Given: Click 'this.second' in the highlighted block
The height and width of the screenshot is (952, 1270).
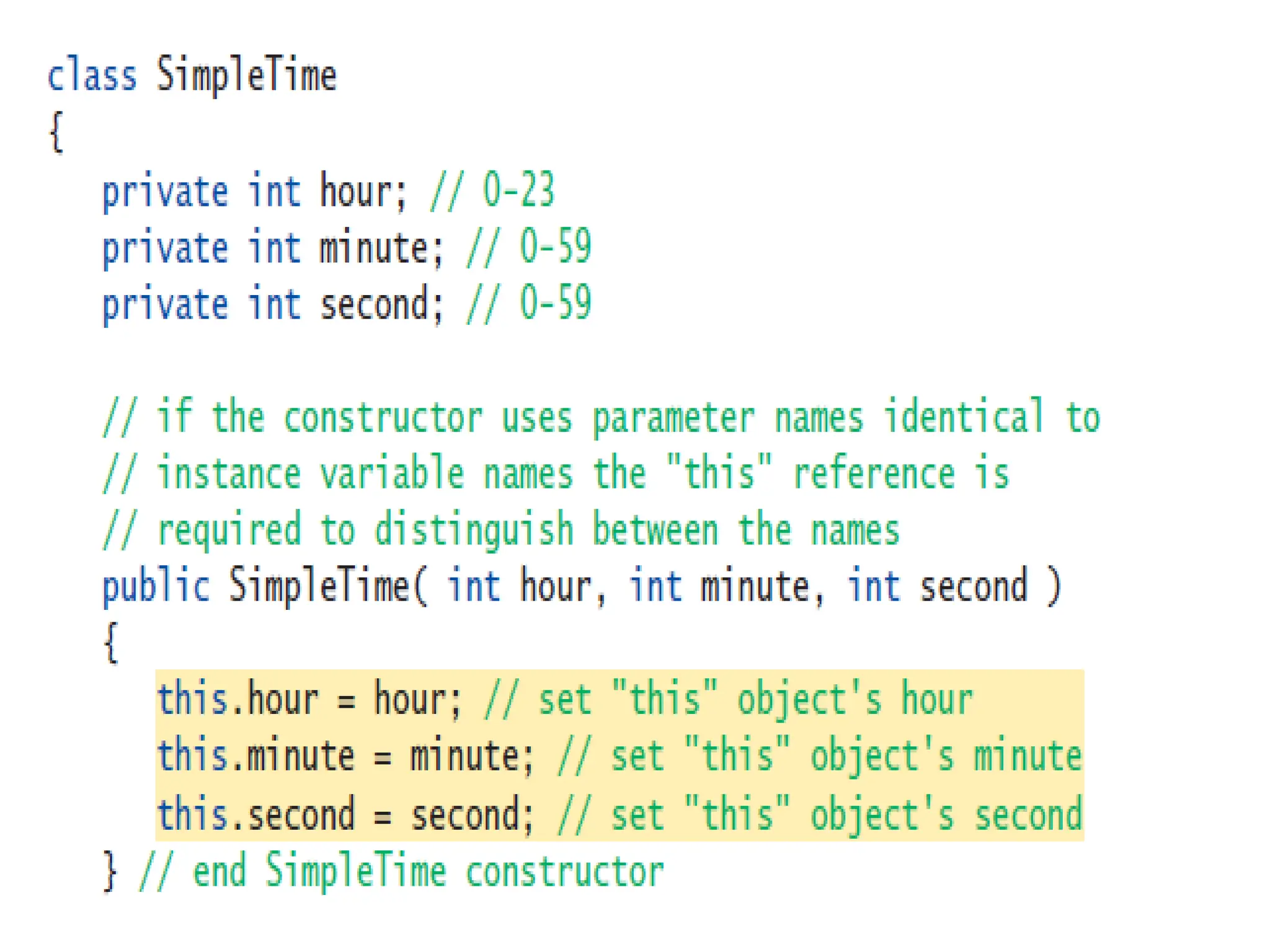Looking at the screenshot, I should (256, 814).
